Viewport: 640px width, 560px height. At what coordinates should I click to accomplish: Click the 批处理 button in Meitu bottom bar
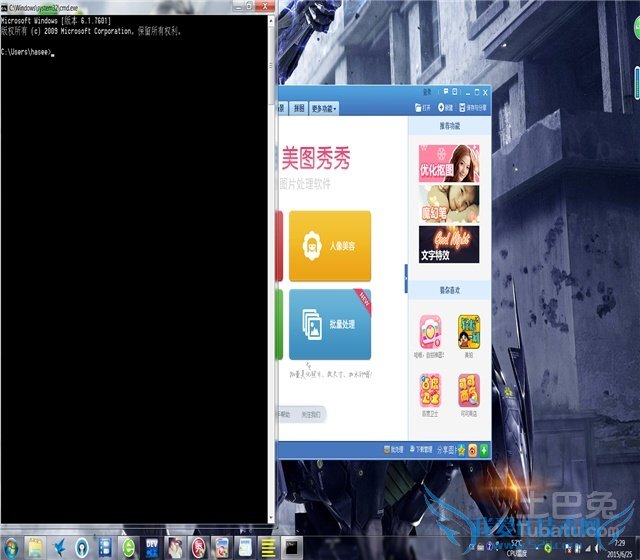tap(393, 450)
